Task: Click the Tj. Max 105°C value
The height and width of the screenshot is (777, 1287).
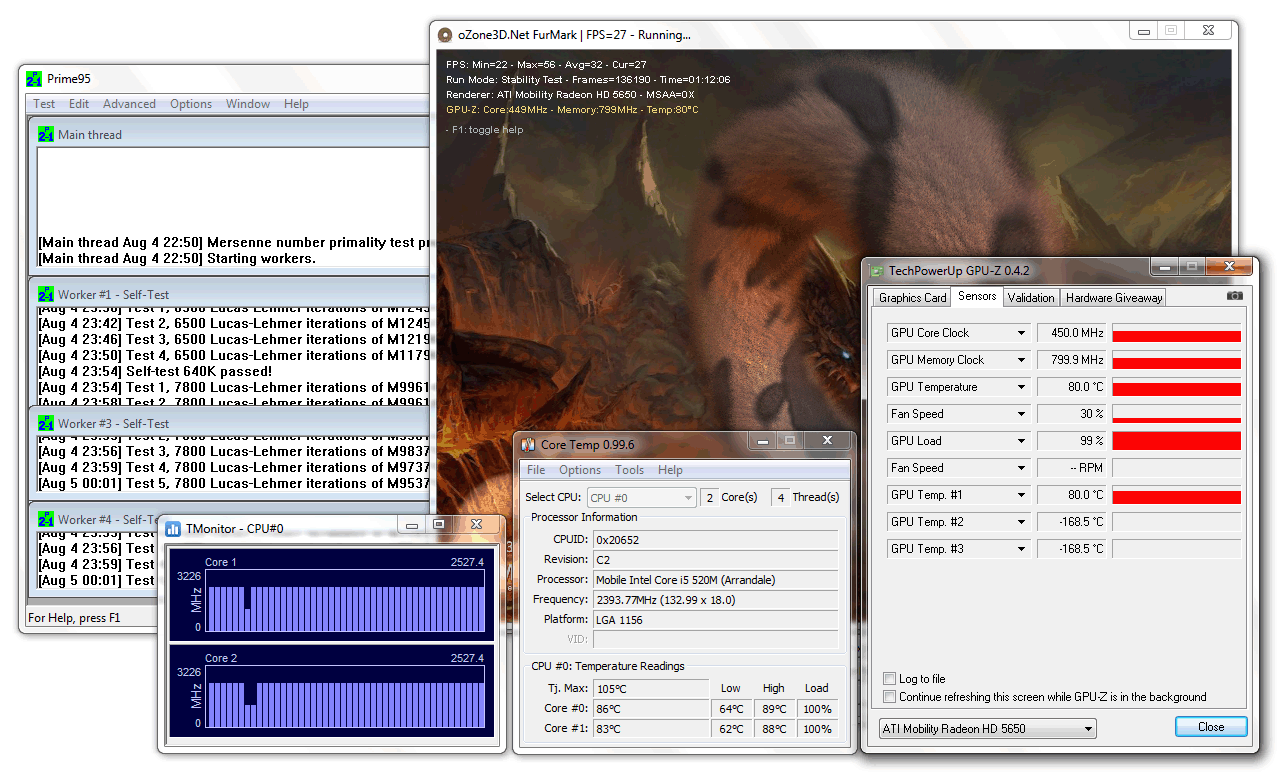Action: click(x=651, y=689)
